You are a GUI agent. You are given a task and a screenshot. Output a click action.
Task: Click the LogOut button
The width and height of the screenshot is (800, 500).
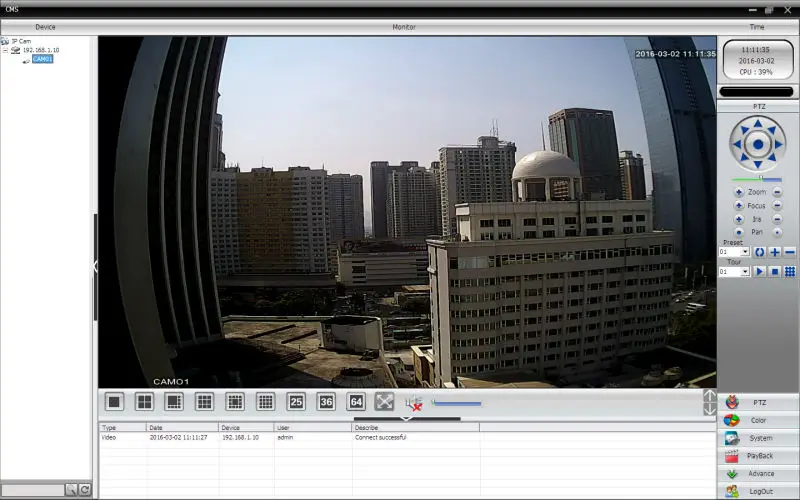(x=758, y=491)
